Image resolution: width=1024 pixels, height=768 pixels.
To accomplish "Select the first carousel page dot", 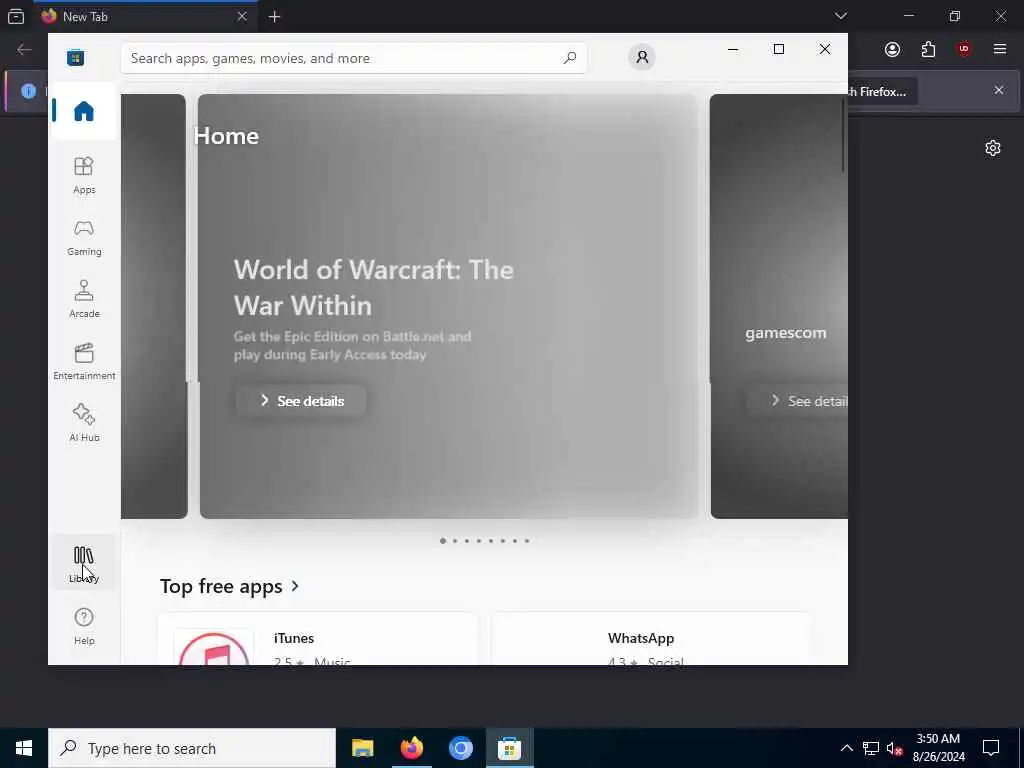I will (x=443, y=541).
